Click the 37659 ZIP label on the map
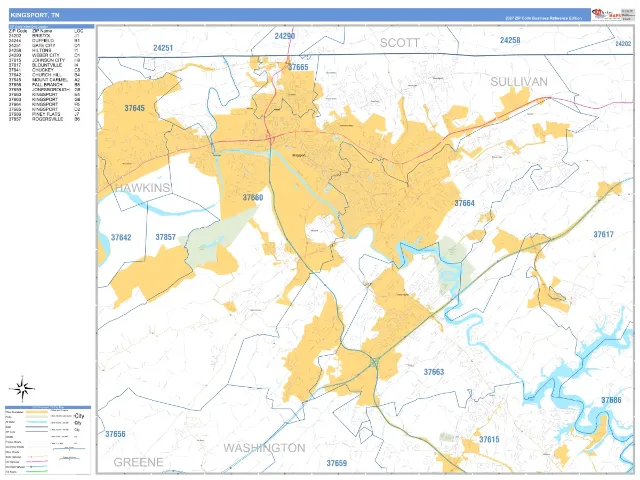 tap(337, 463)
